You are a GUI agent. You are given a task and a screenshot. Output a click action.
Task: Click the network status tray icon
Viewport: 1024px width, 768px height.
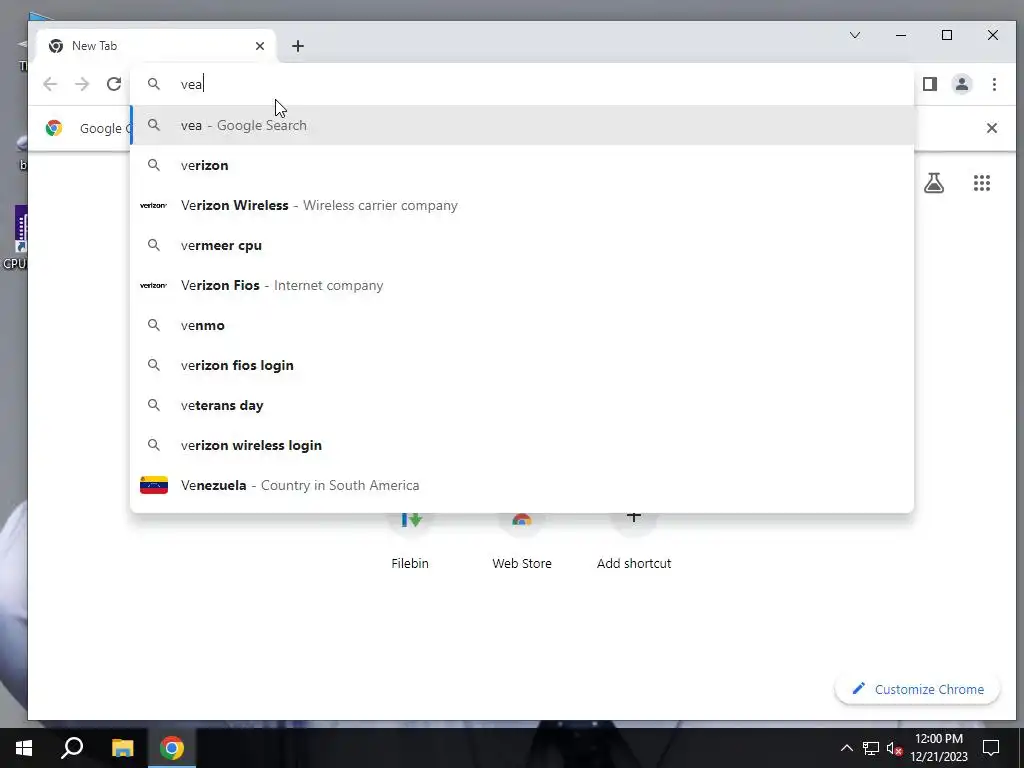(x=871, y=748)
